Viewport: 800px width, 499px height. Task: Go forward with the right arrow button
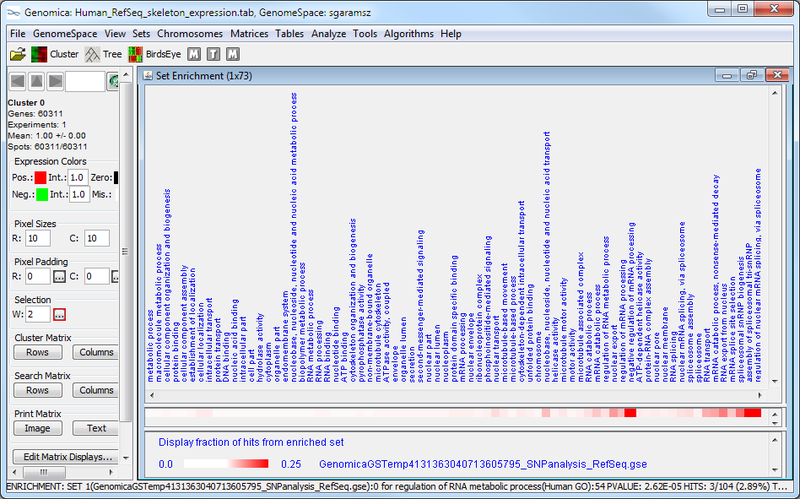[55, 81]
